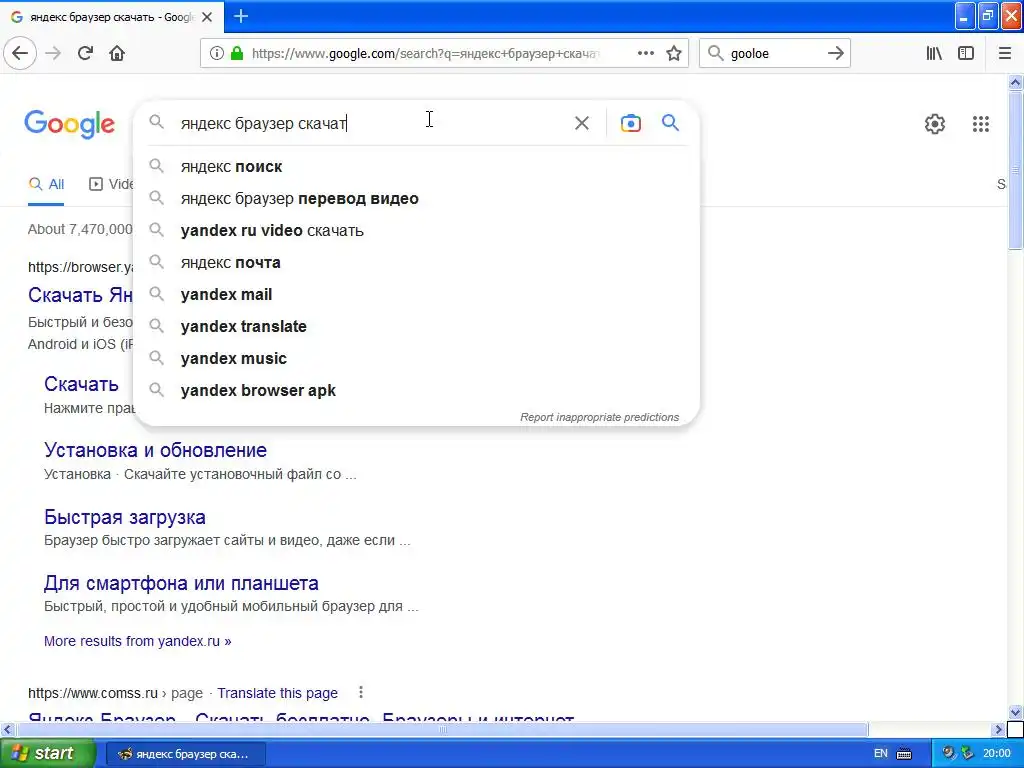The height and width of the screenshot is (768, 1024).
Task: Choose suggestion яндекс браузер перевод видео
Action: (x=416, y=199)
